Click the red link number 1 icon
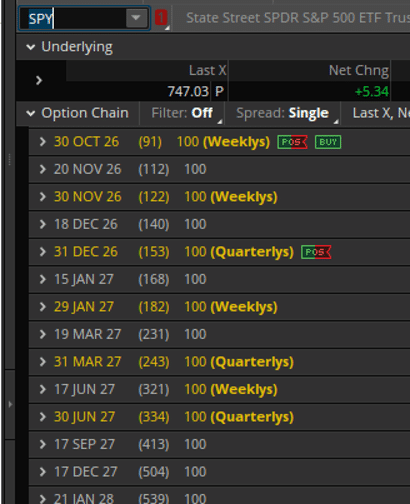410x504 pixels. pos(161,18)
